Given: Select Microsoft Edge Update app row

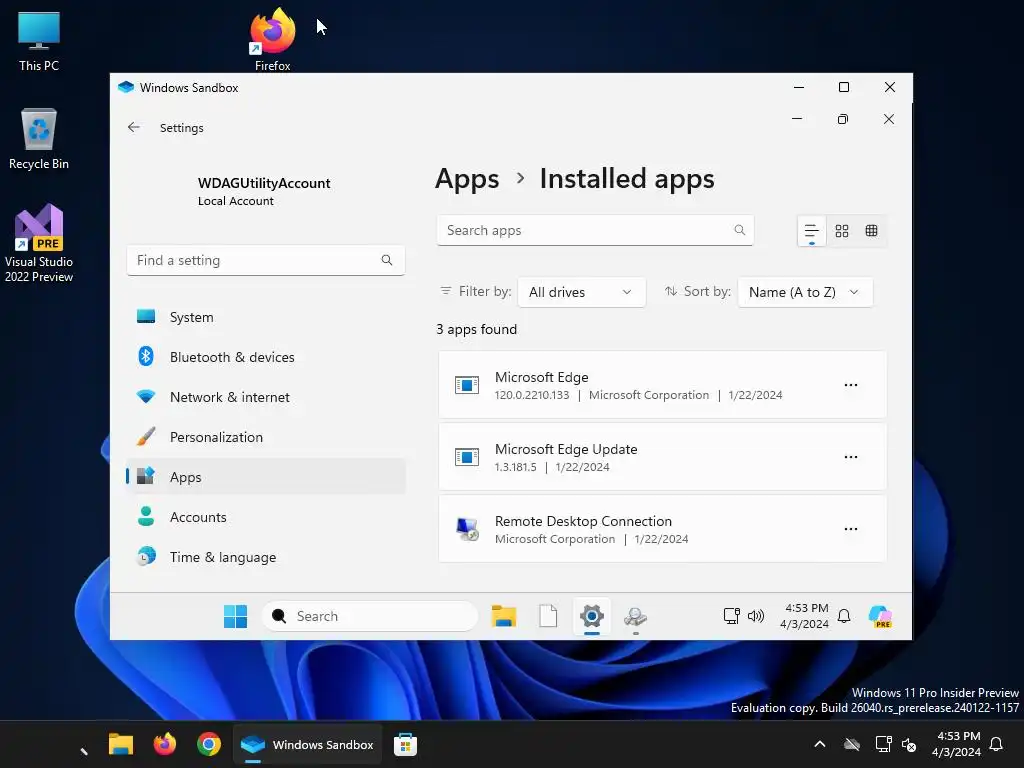Looking at the screenshot, I should tap(663, 457).
